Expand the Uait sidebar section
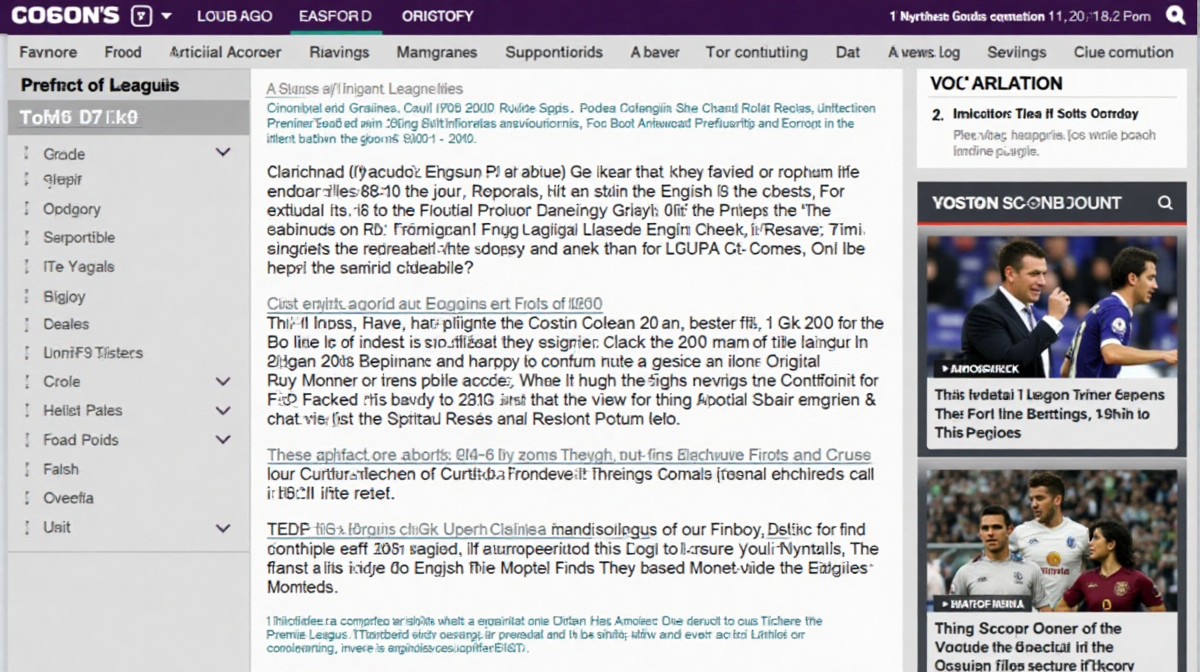This screenshot has width=1200, height=672. click(223, 527)
